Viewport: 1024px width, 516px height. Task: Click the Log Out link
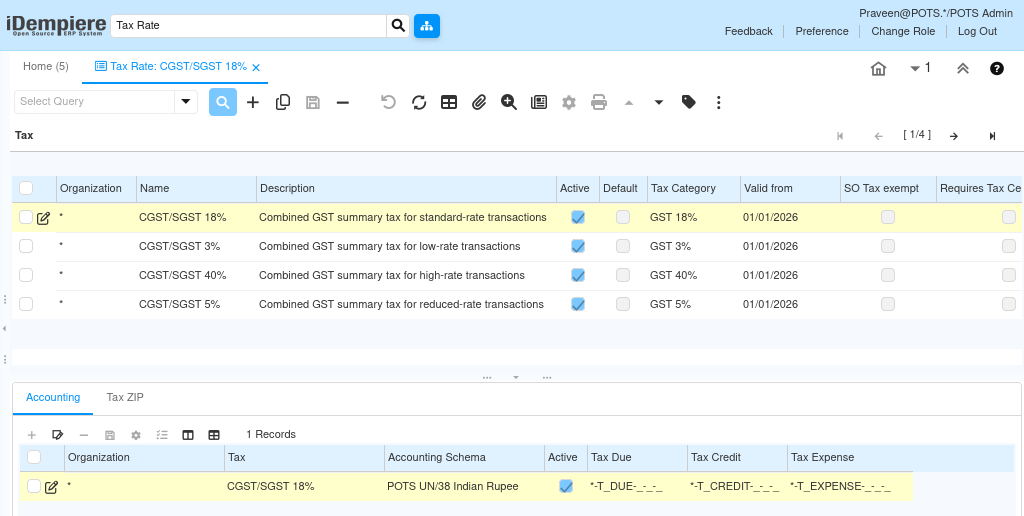[977, 31]
